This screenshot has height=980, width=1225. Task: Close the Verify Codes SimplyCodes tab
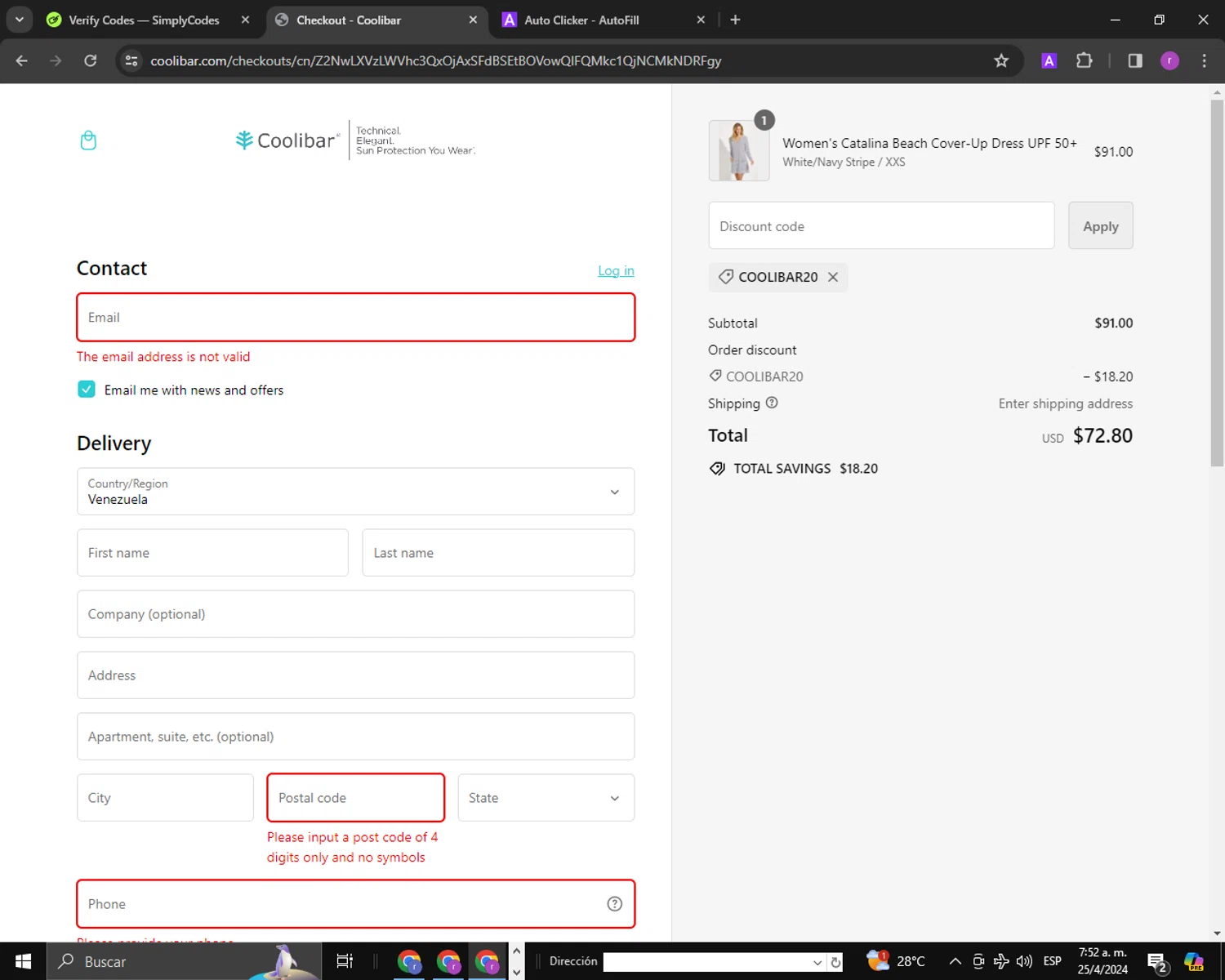(245, 20)
